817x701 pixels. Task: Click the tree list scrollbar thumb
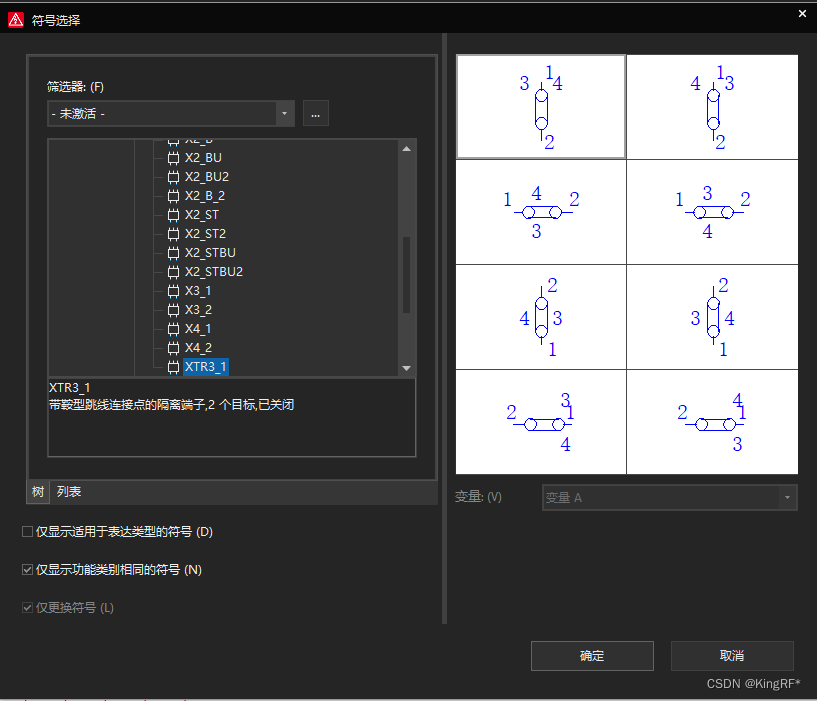coord(407,275)
